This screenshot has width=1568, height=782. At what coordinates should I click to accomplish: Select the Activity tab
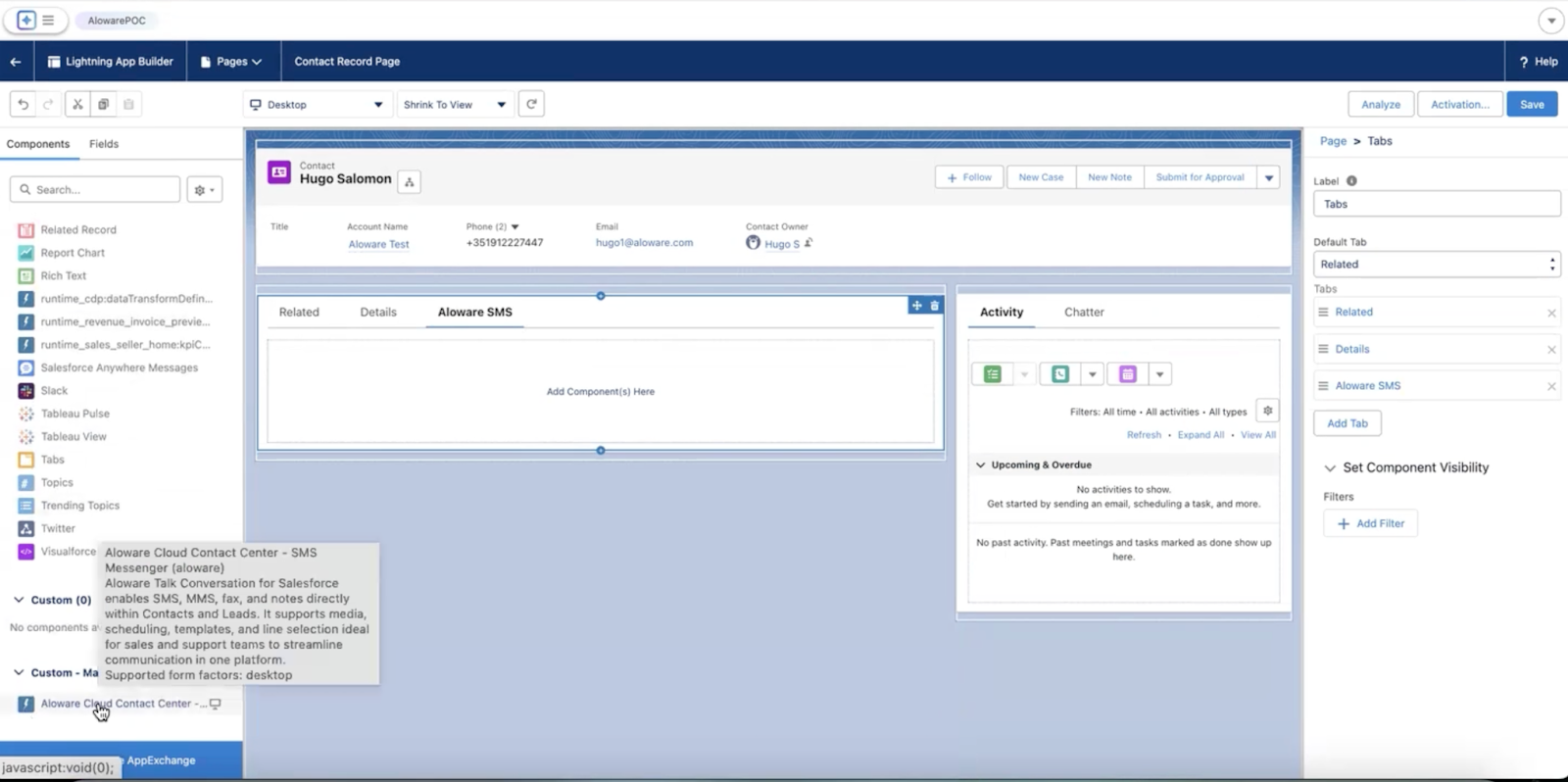1002,313
